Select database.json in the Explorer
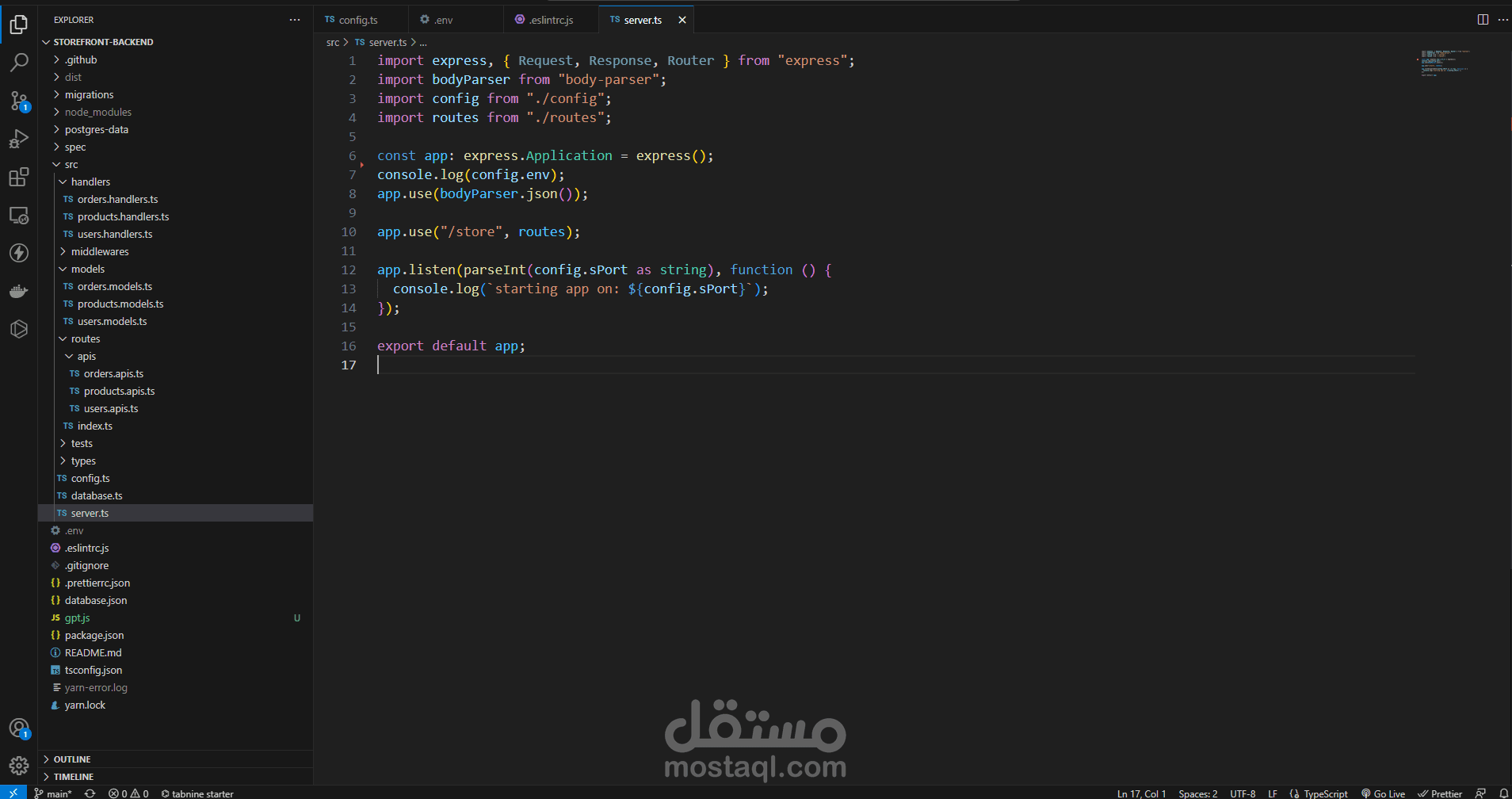This screenshot has height=799, width=1512. (x=96, y=600)
